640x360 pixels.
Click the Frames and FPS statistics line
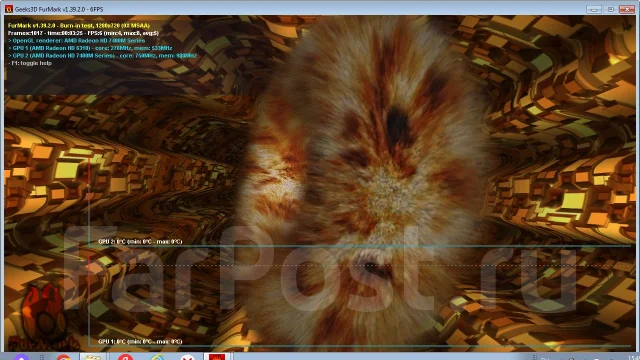click(x=83, y=33)
